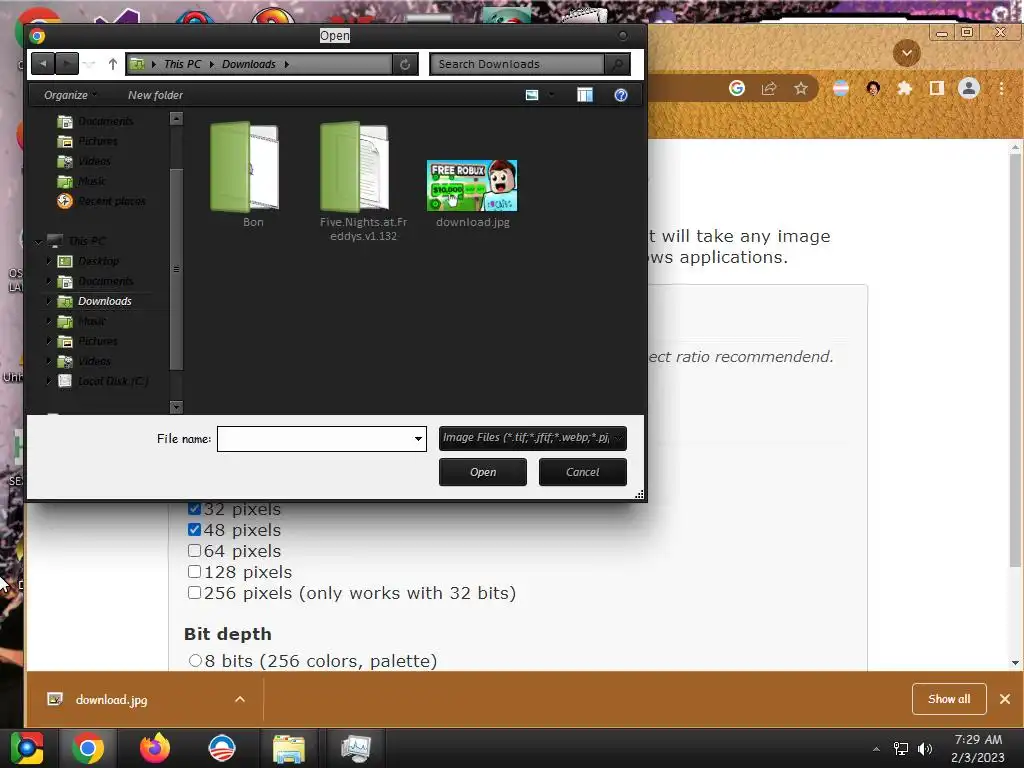Click the Google icon in Chrome's address bar
The height and width of the screenshot is (768, 1024).
click(737, 88)
